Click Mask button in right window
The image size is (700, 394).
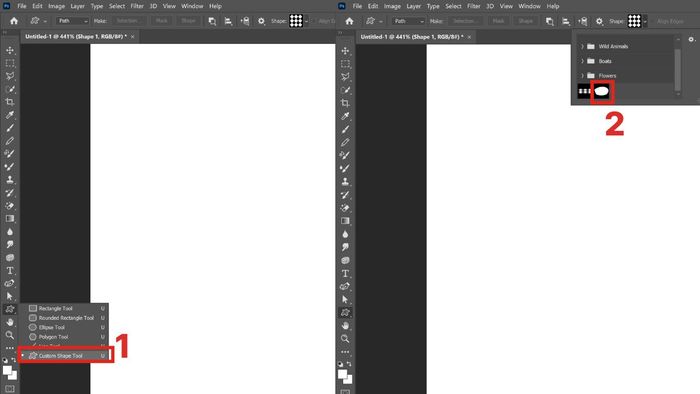point(498,21)
